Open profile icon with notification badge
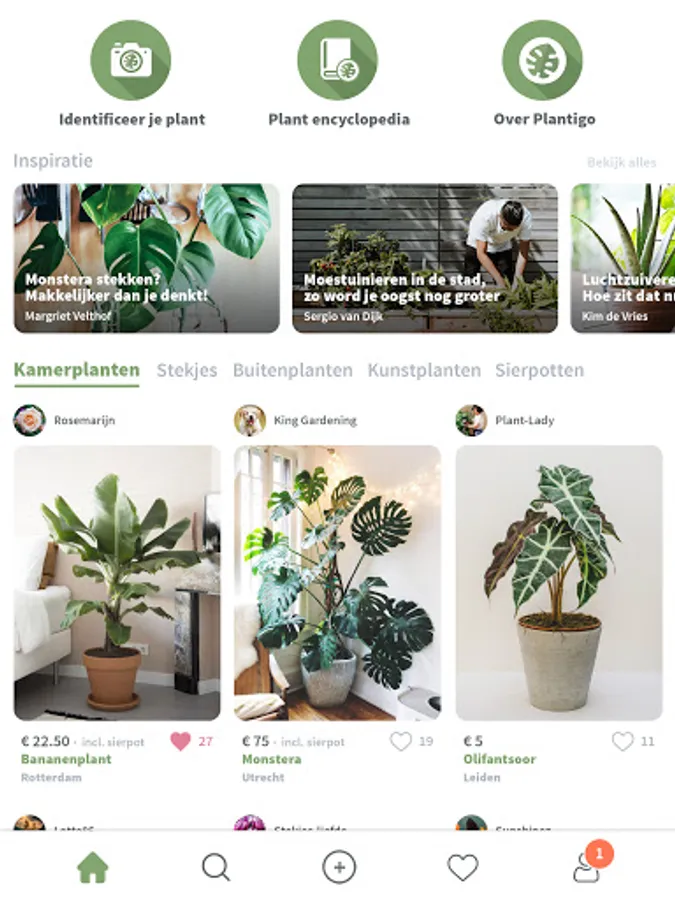This screenshot has height=900, width=675. 587,868
